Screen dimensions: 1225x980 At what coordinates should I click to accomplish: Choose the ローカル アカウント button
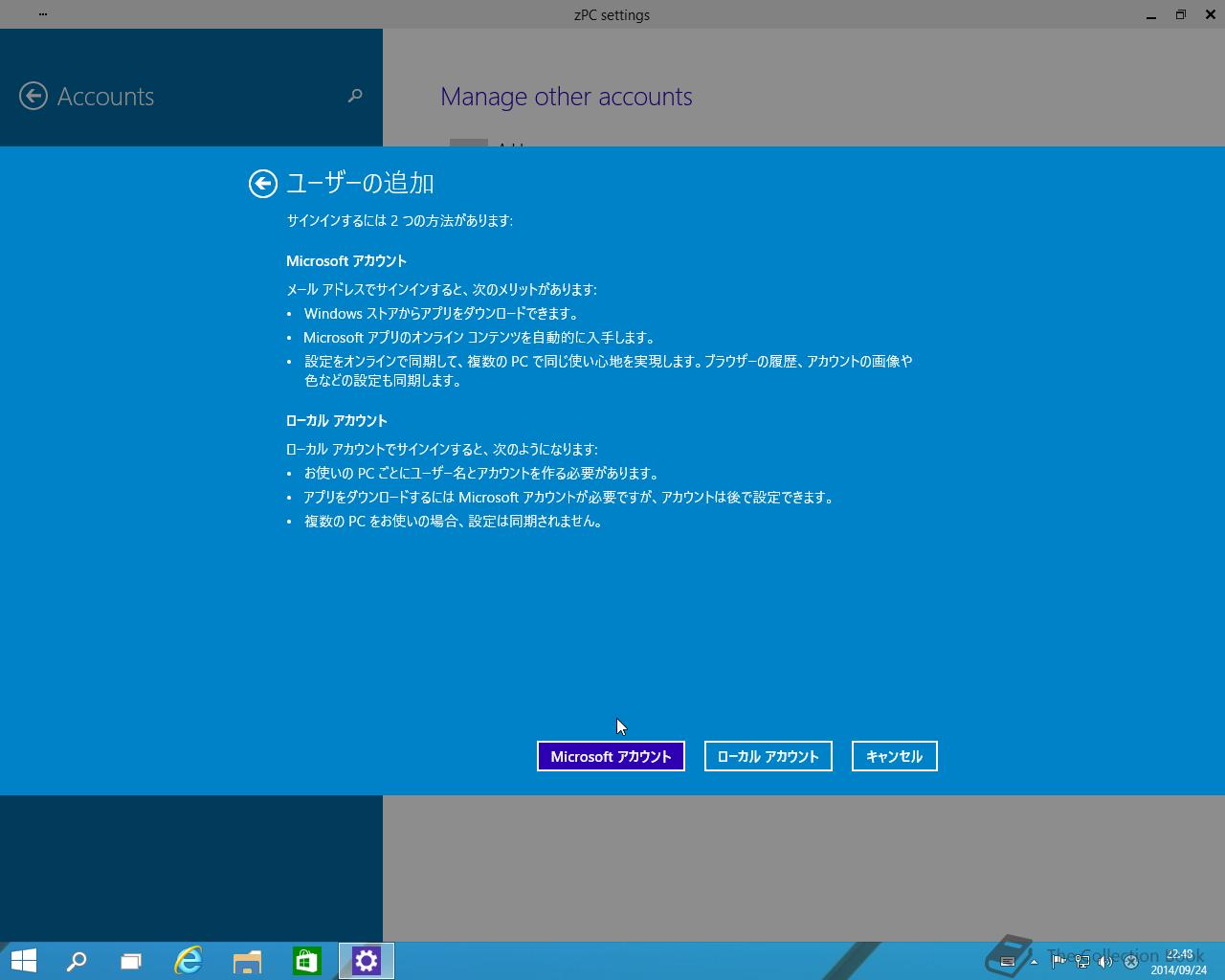768,756
